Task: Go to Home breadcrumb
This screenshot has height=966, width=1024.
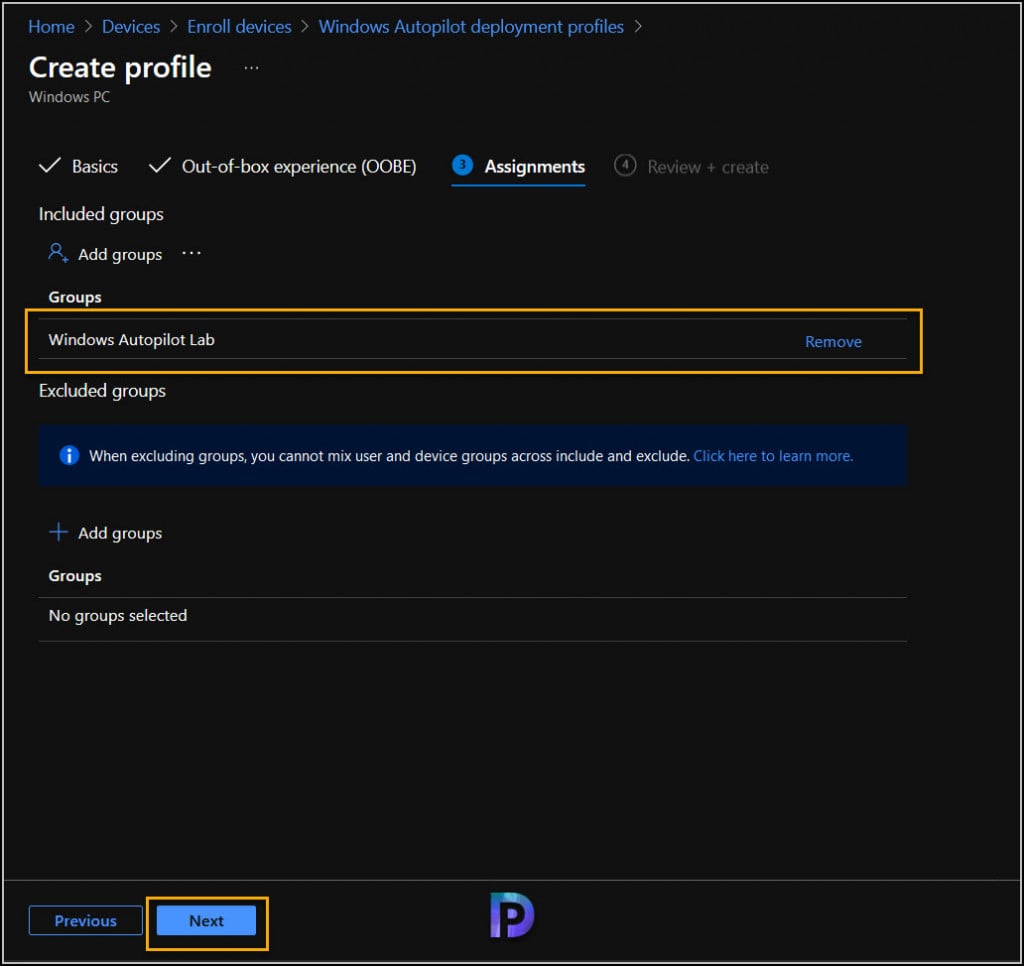Action: [51, 27]
